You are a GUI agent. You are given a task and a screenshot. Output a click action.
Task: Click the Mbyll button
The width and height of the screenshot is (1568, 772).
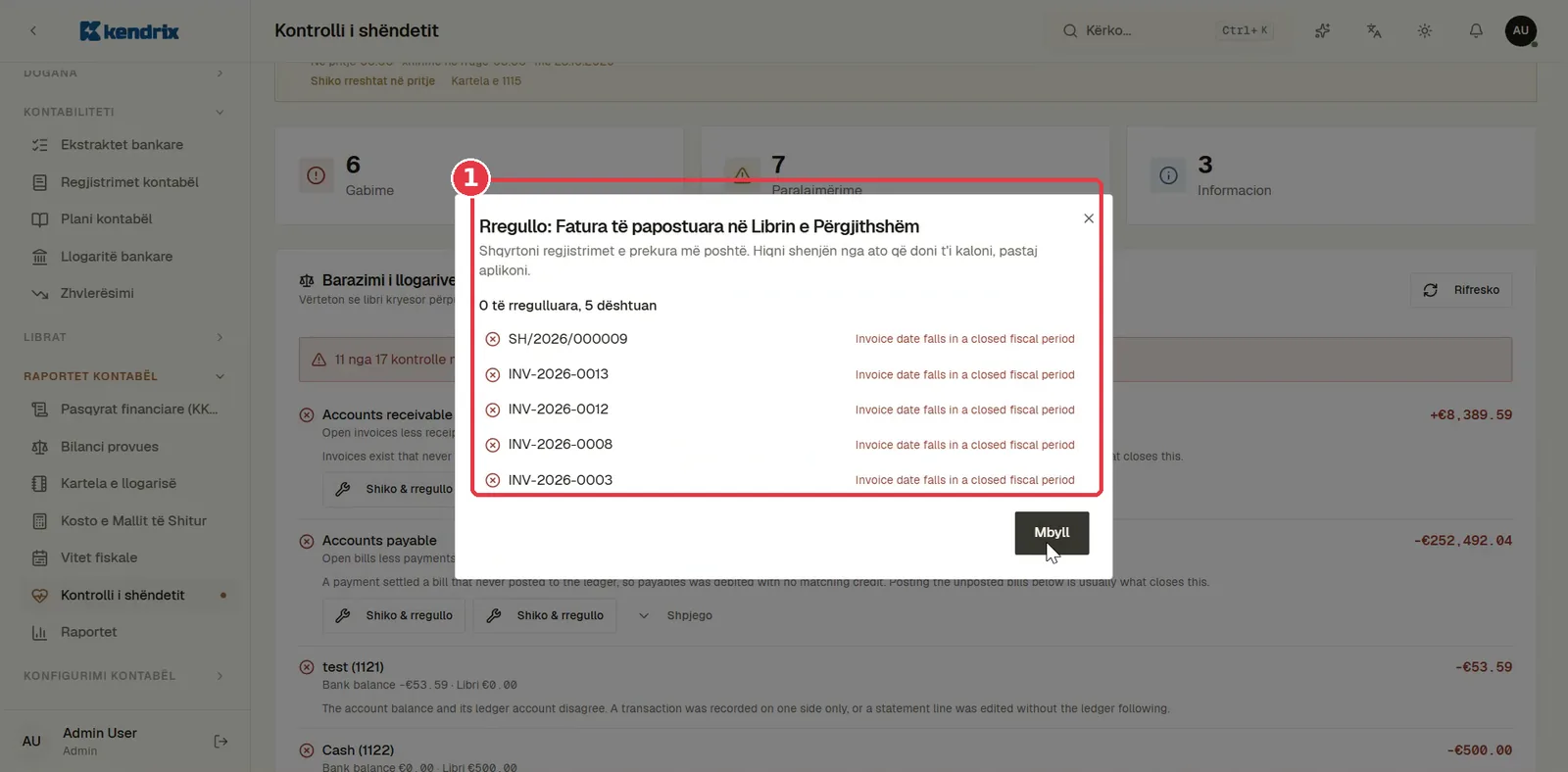tap(1052, 533)
